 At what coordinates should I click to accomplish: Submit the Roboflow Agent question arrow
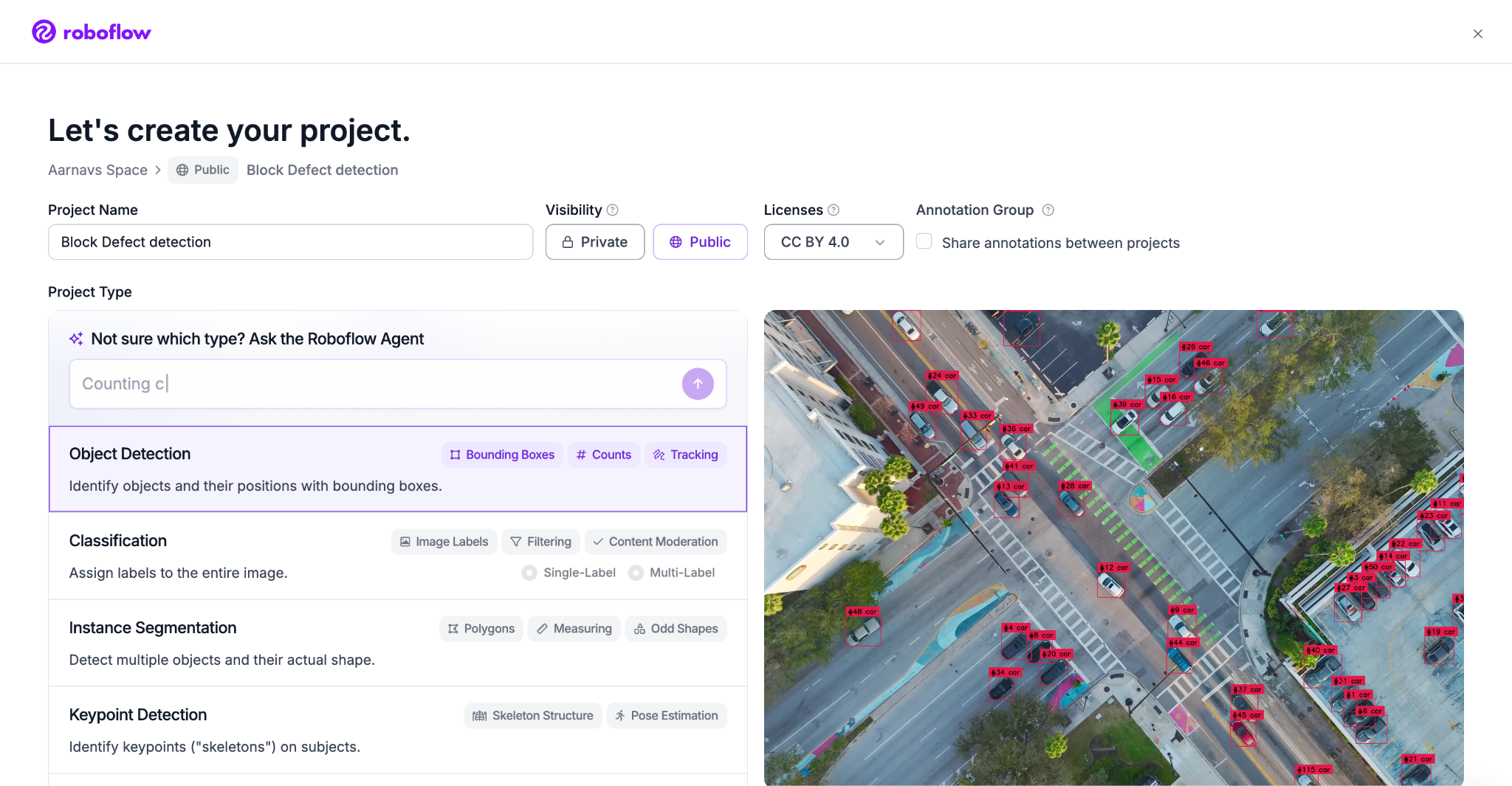(x=698, y=384)
